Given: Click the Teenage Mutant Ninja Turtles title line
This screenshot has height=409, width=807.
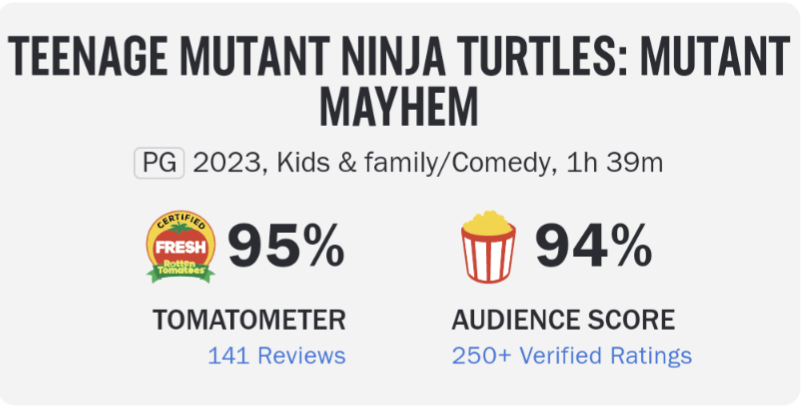Looking at the screenshot, I should click(399, 56).
